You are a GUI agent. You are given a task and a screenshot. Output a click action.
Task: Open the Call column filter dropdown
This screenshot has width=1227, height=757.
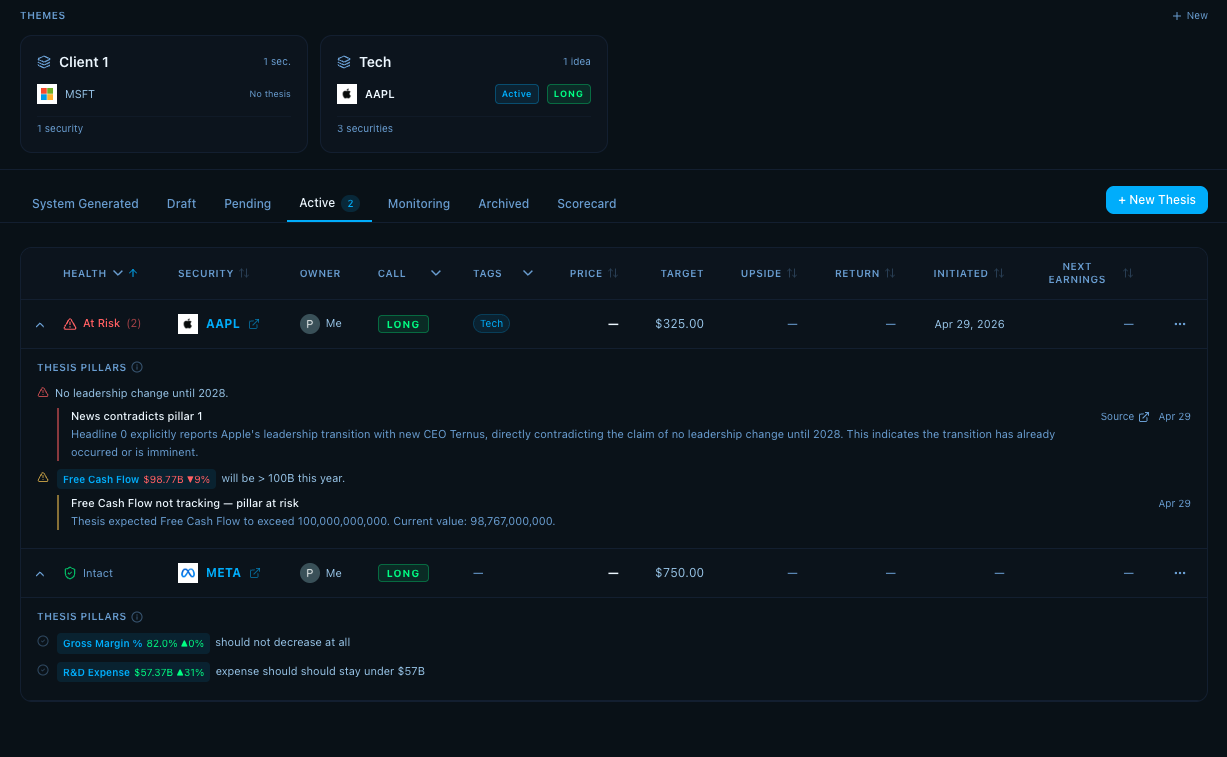point(435,273)
